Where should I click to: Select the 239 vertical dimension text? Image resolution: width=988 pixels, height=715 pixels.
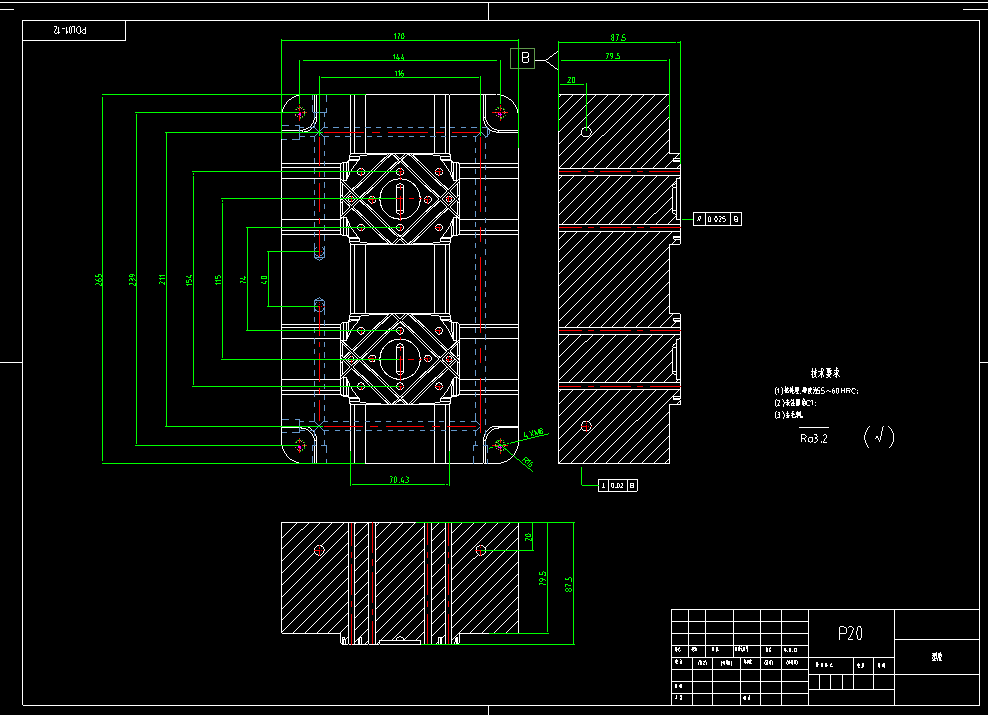(x=132, y=280)
